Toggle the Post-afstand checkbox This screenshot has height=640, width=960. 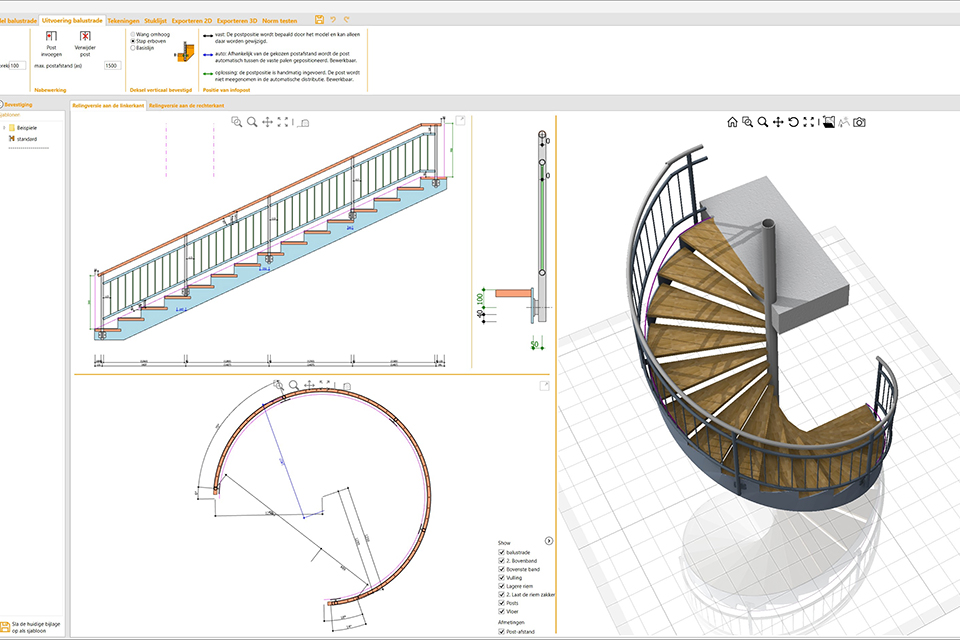(501, 631)
